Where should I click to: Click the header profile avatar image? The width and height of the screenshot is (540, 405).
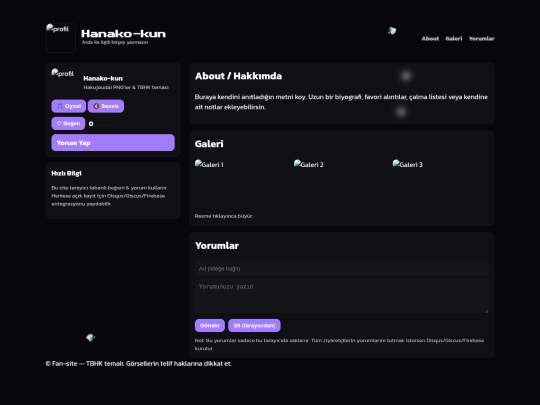pyautogui.click(x=61, y=38)
